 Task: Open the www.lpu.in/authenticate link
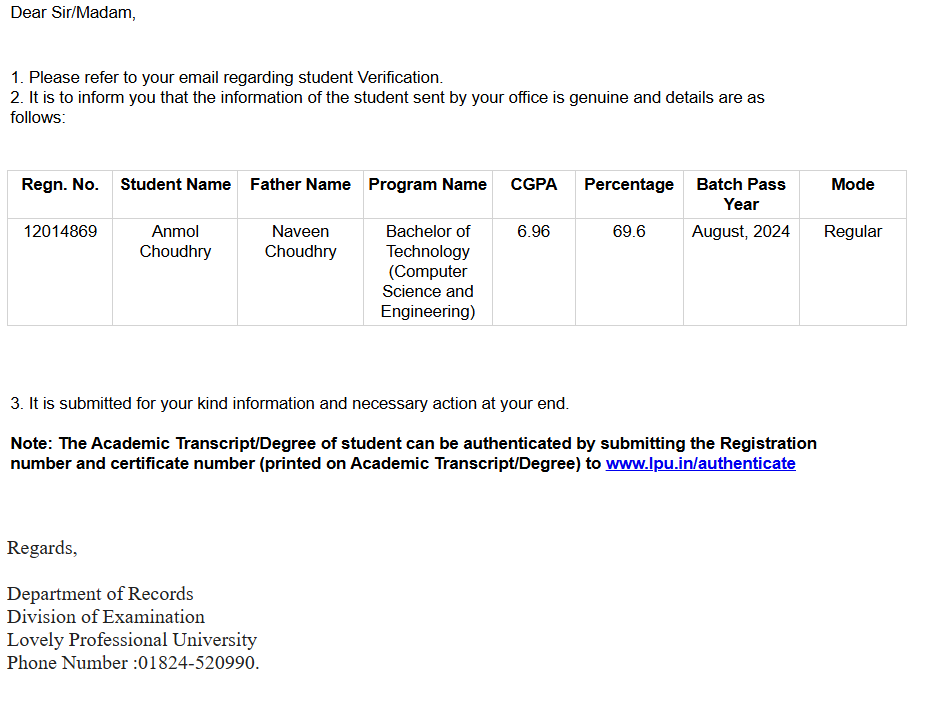tap(700, 464)
